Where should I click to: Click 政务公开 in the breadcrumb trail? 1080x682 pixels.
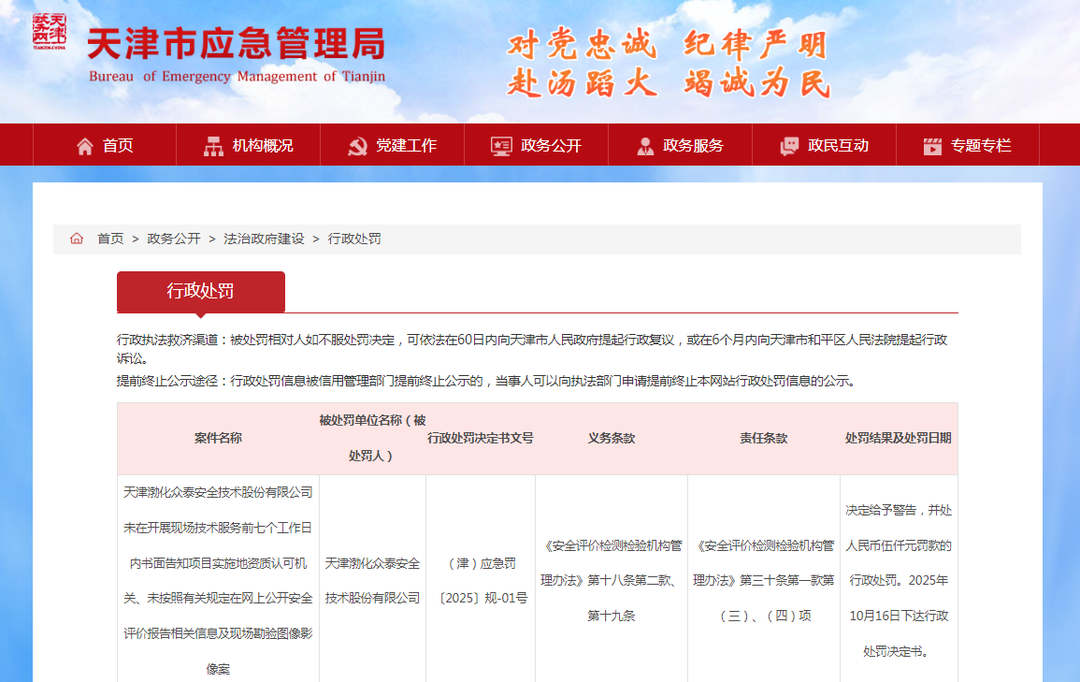tap(174, 239)
